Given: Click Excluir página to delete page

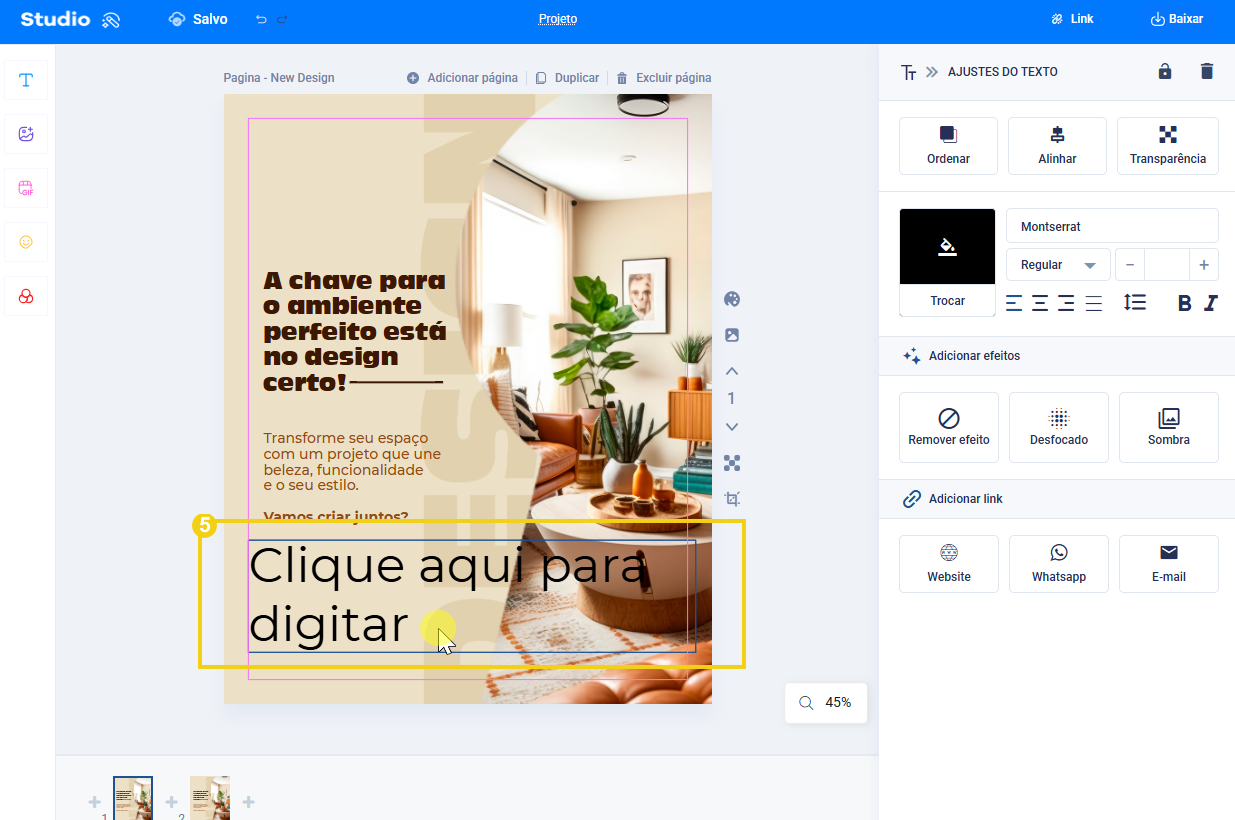Looking at the screenshot, I should (664, 78).
